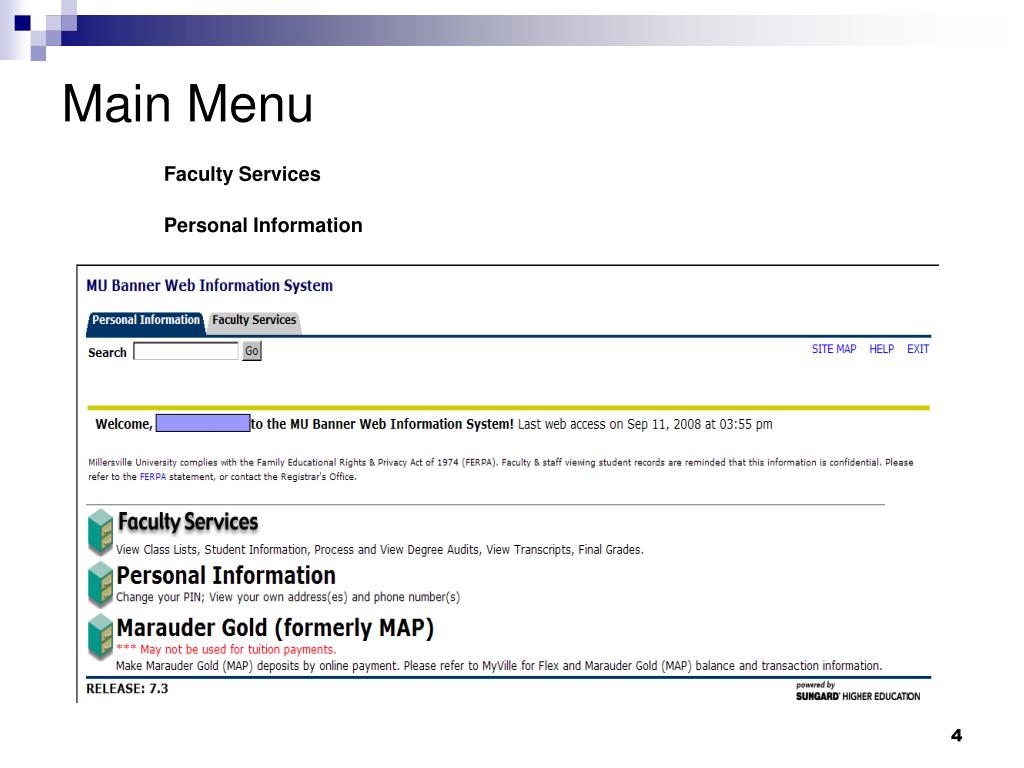
Task: Focus the Search text field
Action: (186, 351)
